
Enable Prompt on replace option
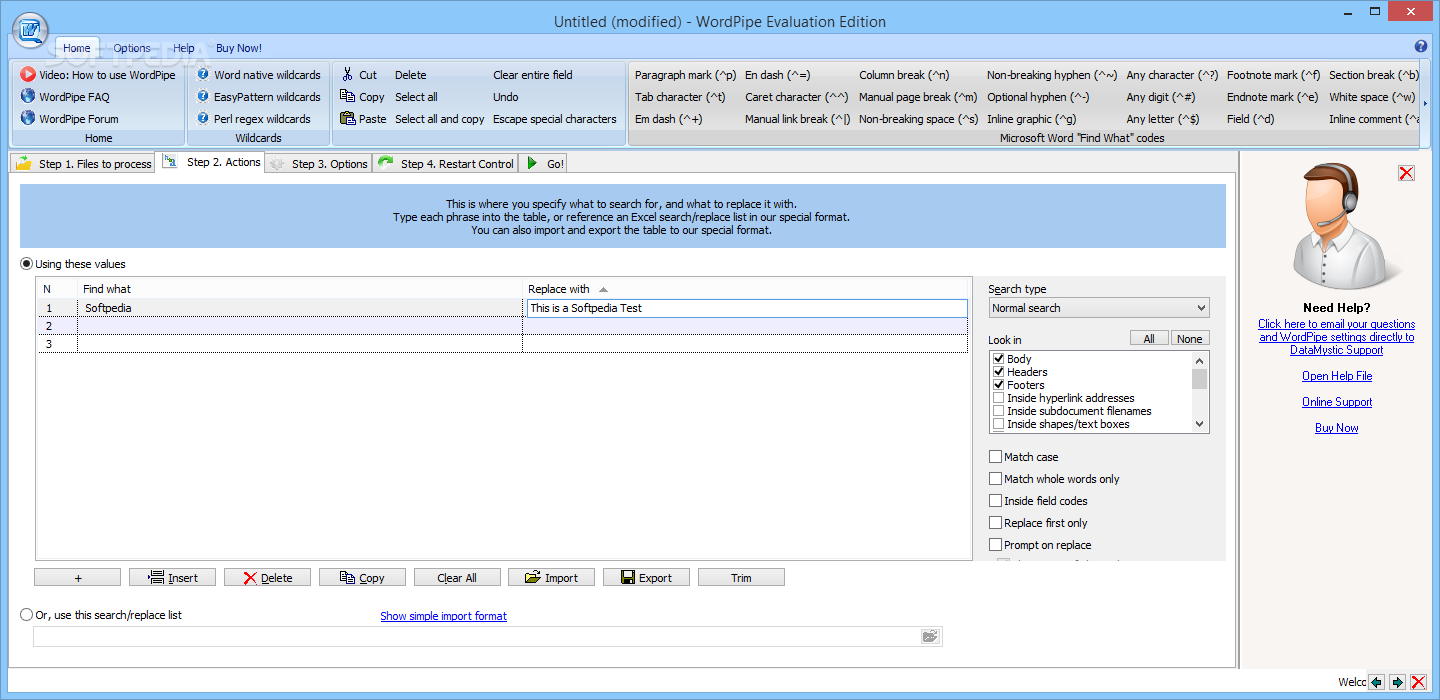tap(995, 545)
